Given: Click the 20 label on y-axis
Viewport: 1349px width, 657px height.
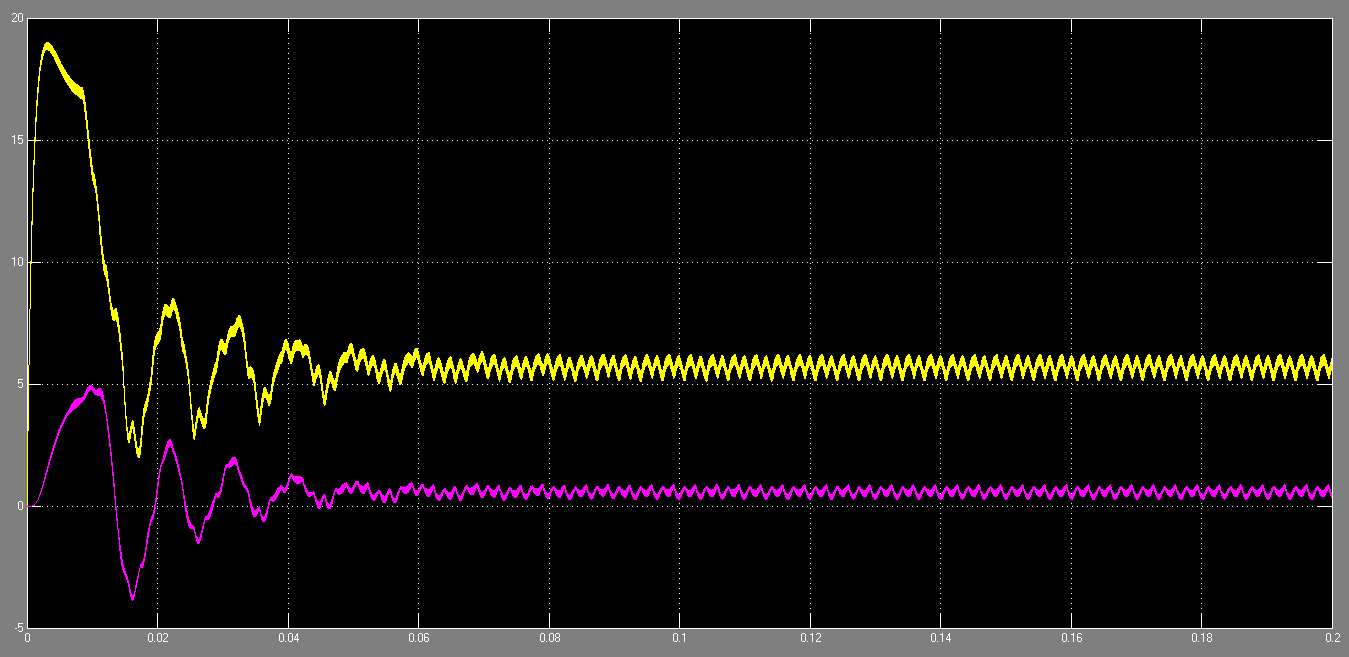Looking at the screenshot, I should [x=13, y=19].
